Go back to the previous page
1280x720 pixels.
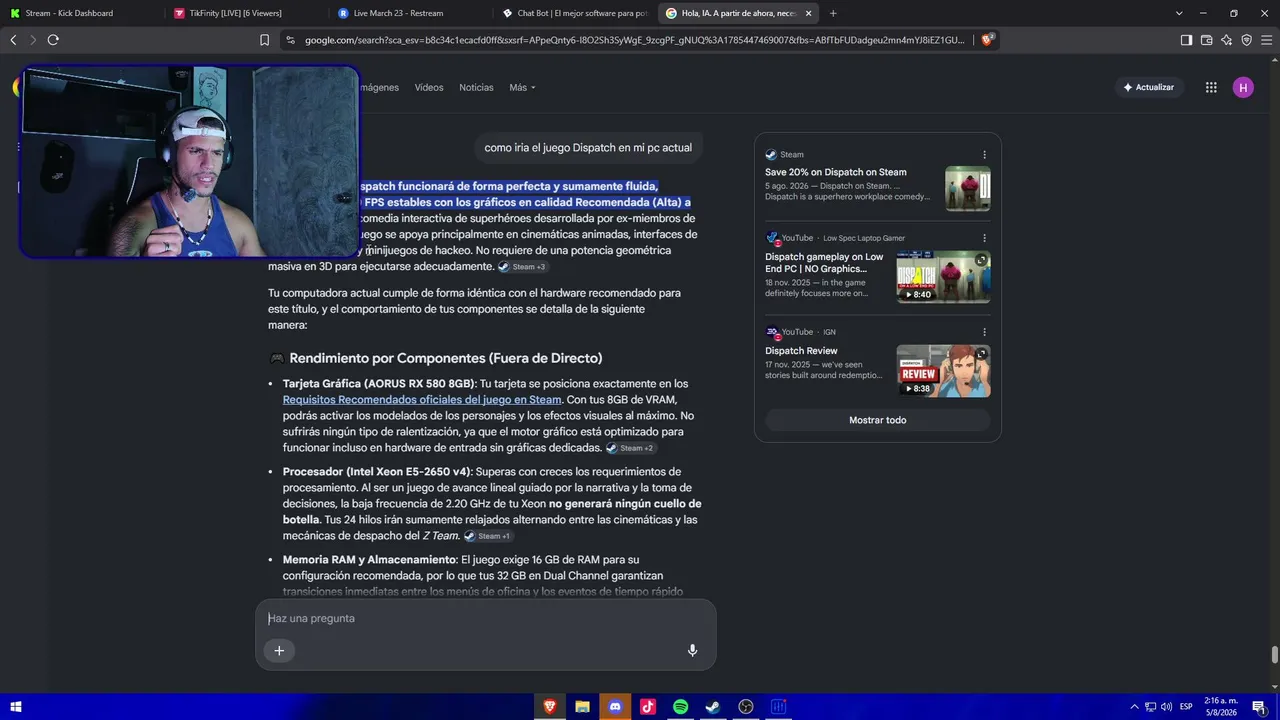(x=13, y=40)
